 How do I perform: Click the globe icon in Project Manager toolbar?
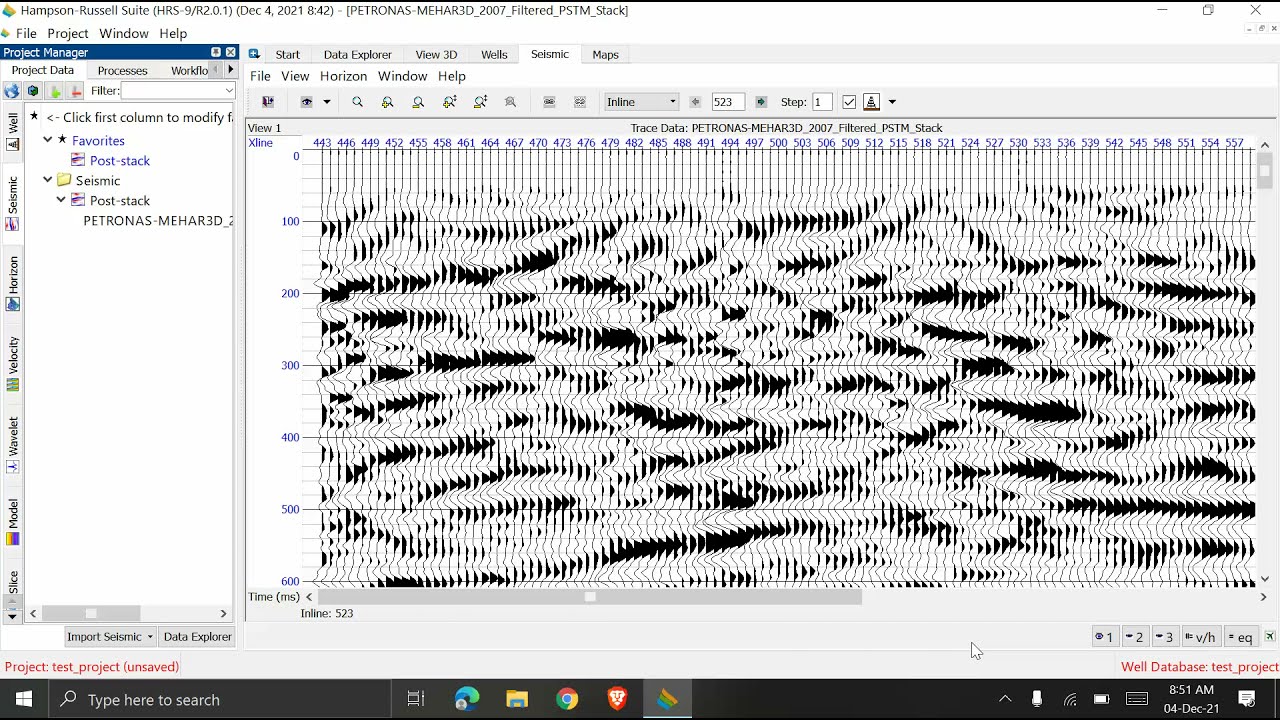tap(11, 91)
